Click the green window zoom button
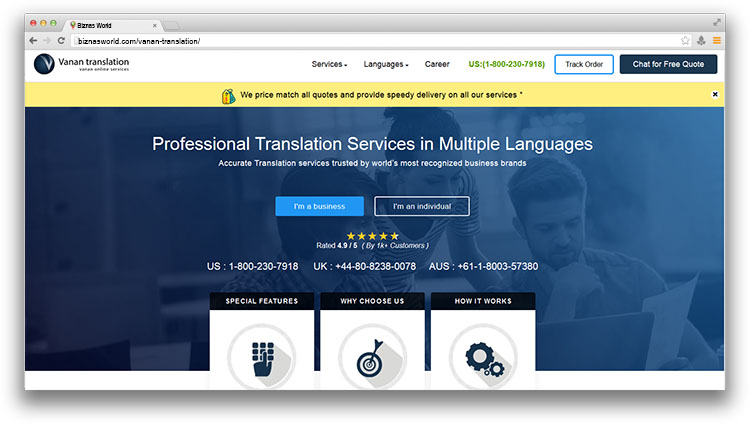750x425 pixels. click(x=53, y=23)
